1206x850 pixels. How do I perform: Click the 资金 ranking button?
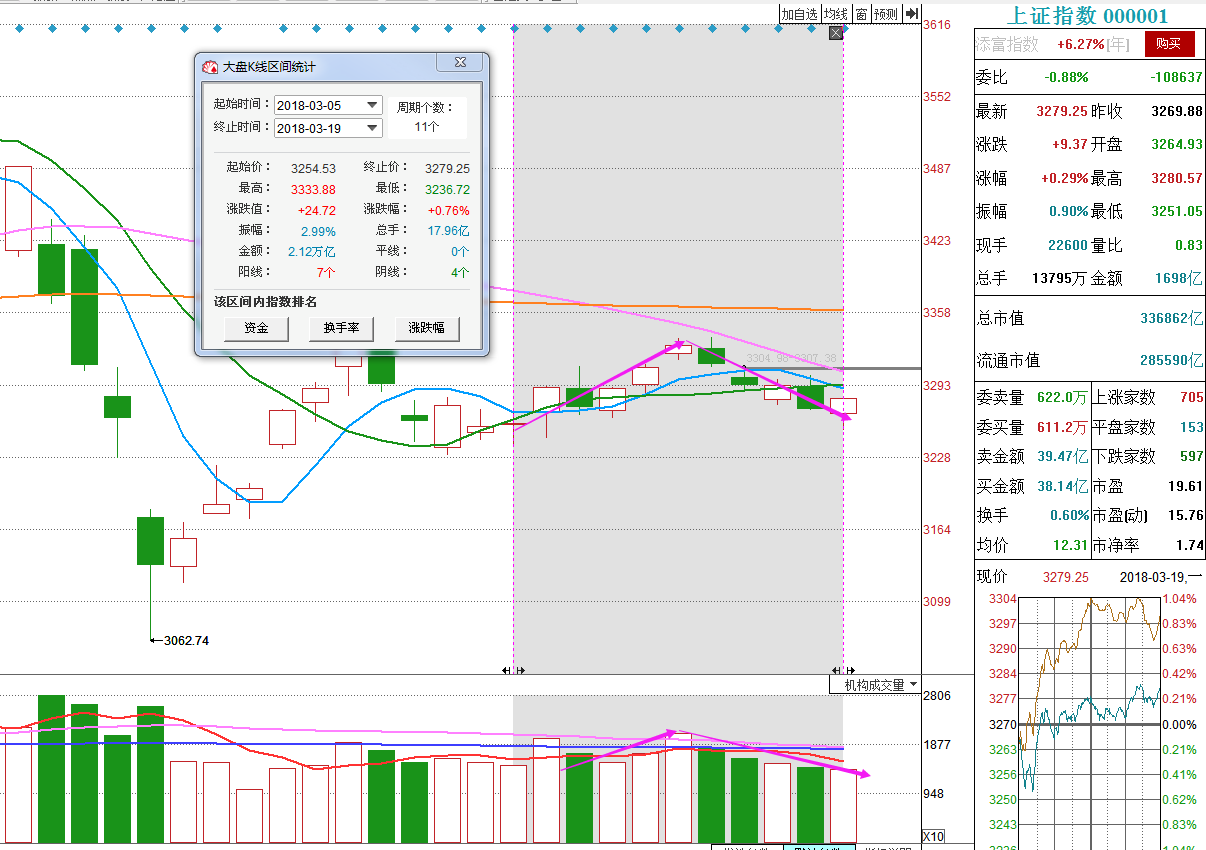tap(256, 328)
